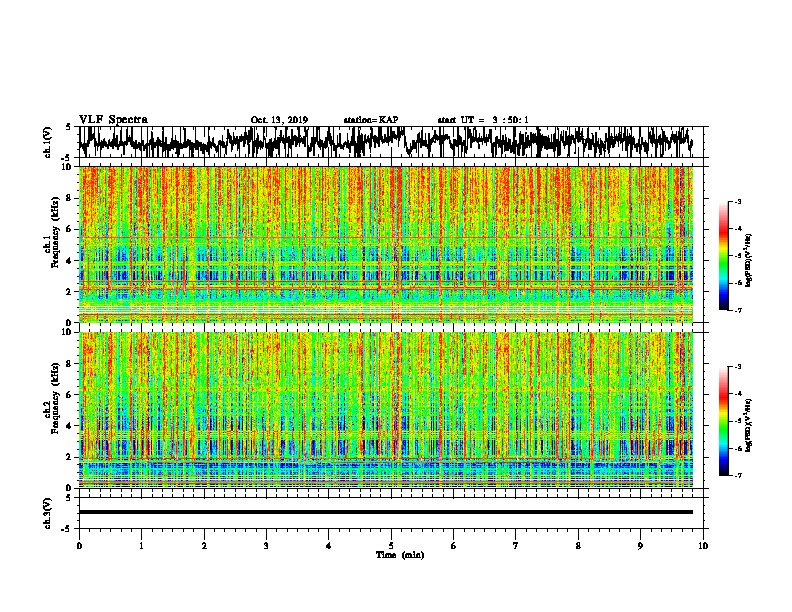Click the "ch.1(V)" waveform axis label
This screenshot has height=612, width=792.
click(48, 142)
